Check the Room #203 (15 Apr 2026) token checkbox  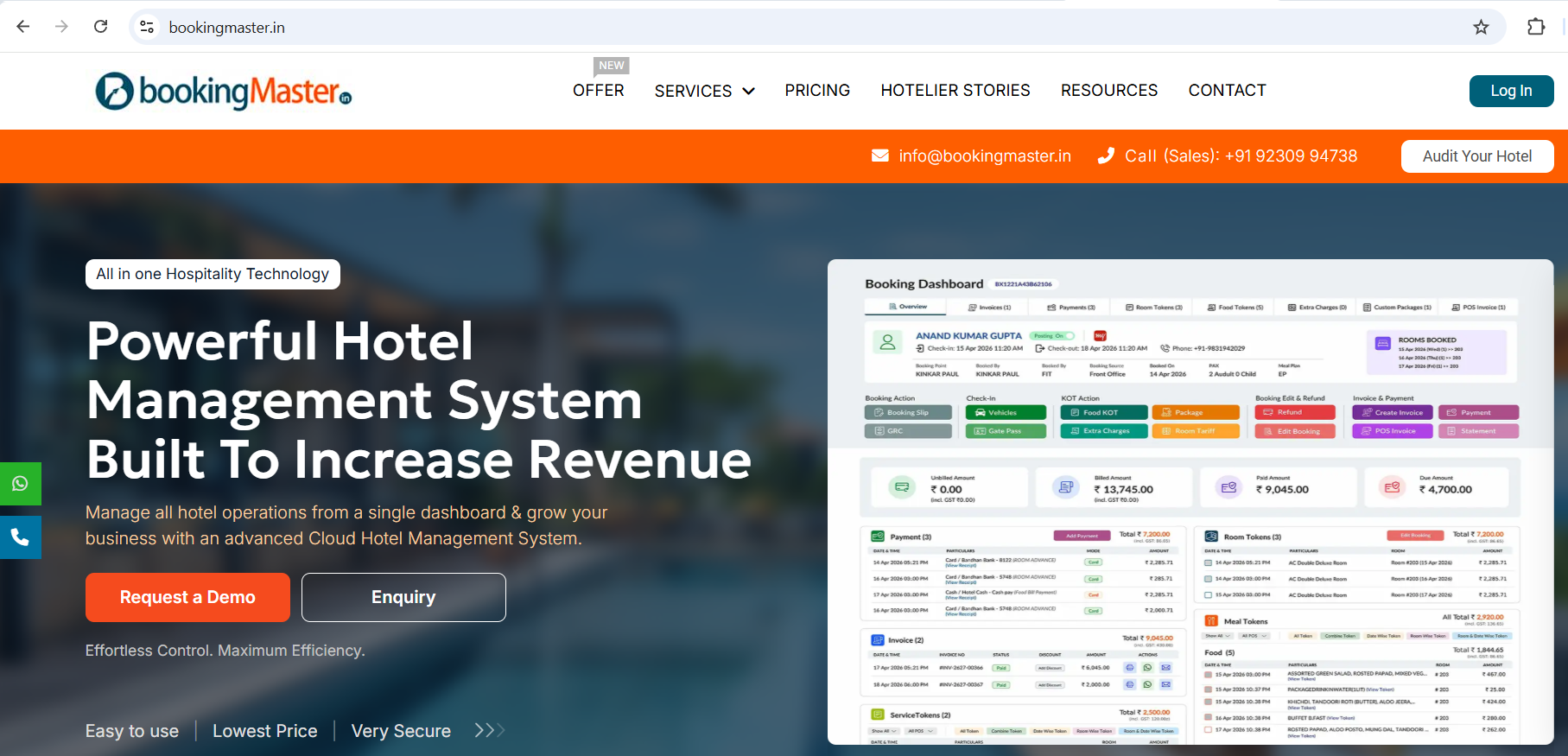[1208, 562]
